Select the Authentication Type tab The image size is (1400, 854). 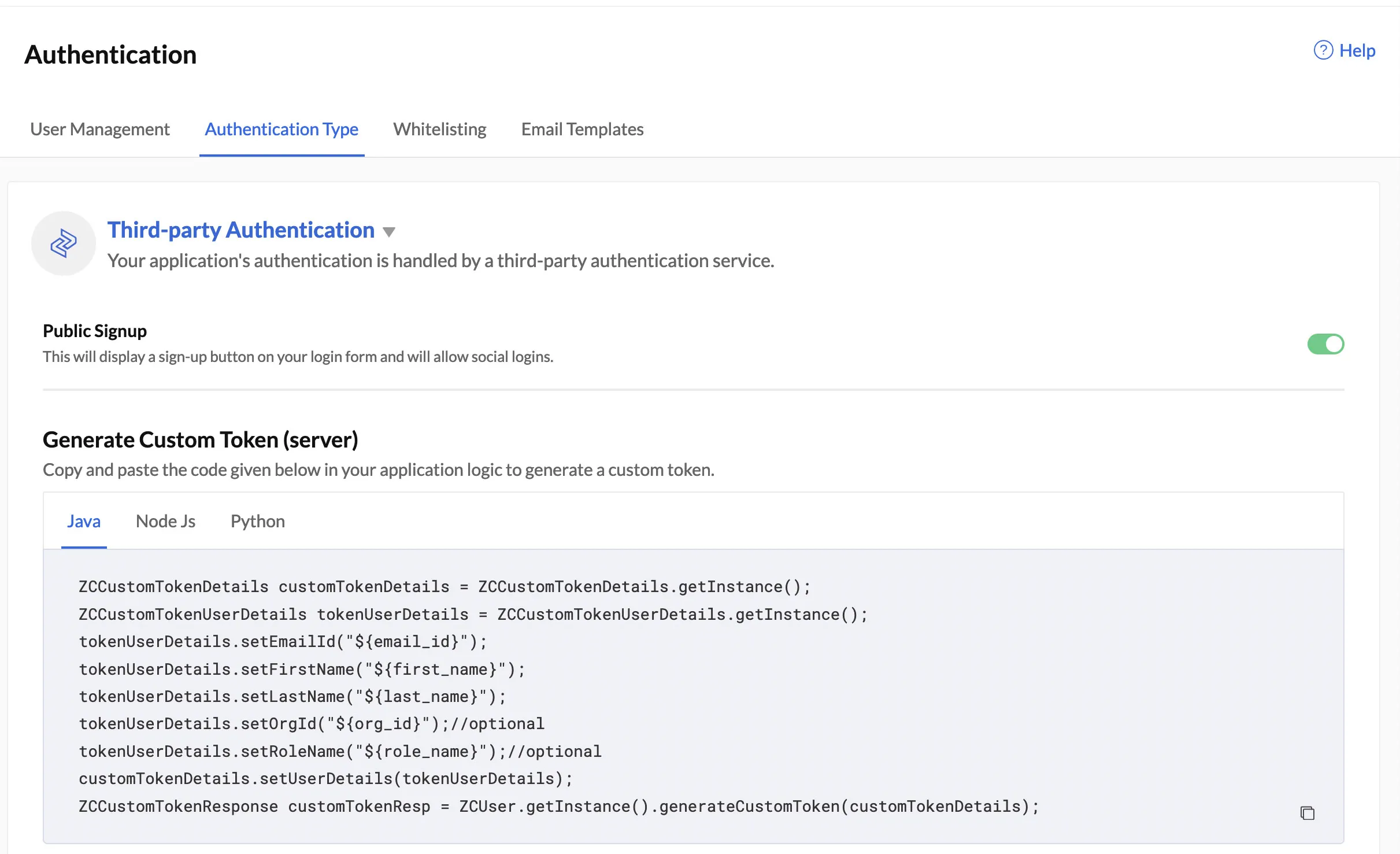[x=282, y=130]
